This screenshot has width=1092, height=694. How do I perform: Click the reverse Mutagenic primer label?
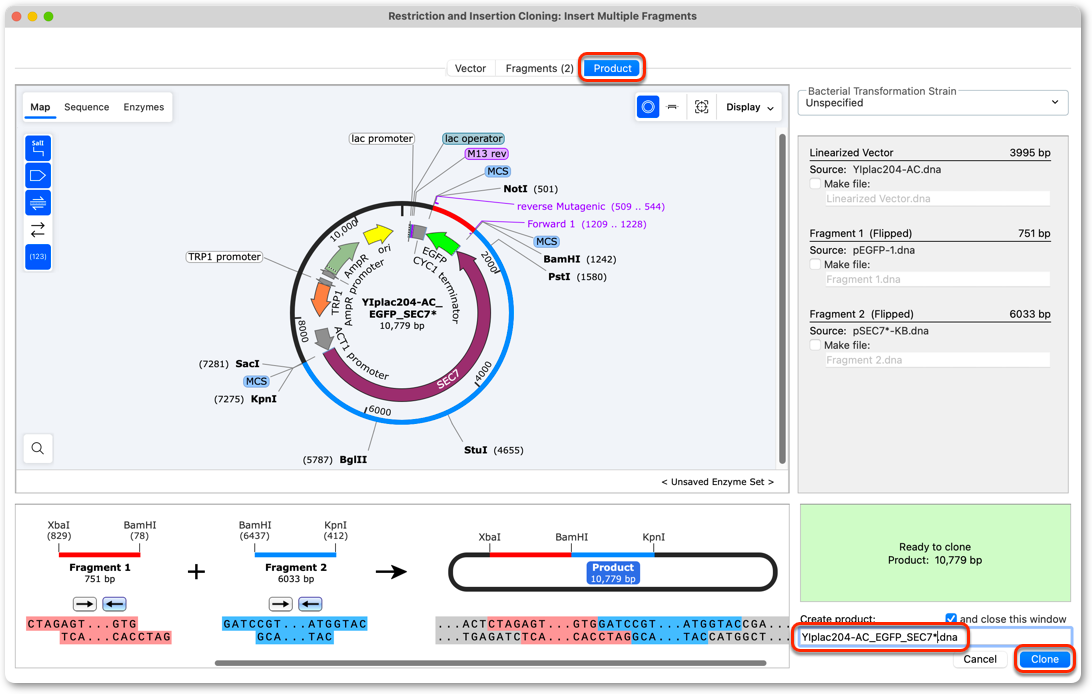pyautogui.click(x=591, y=206)
